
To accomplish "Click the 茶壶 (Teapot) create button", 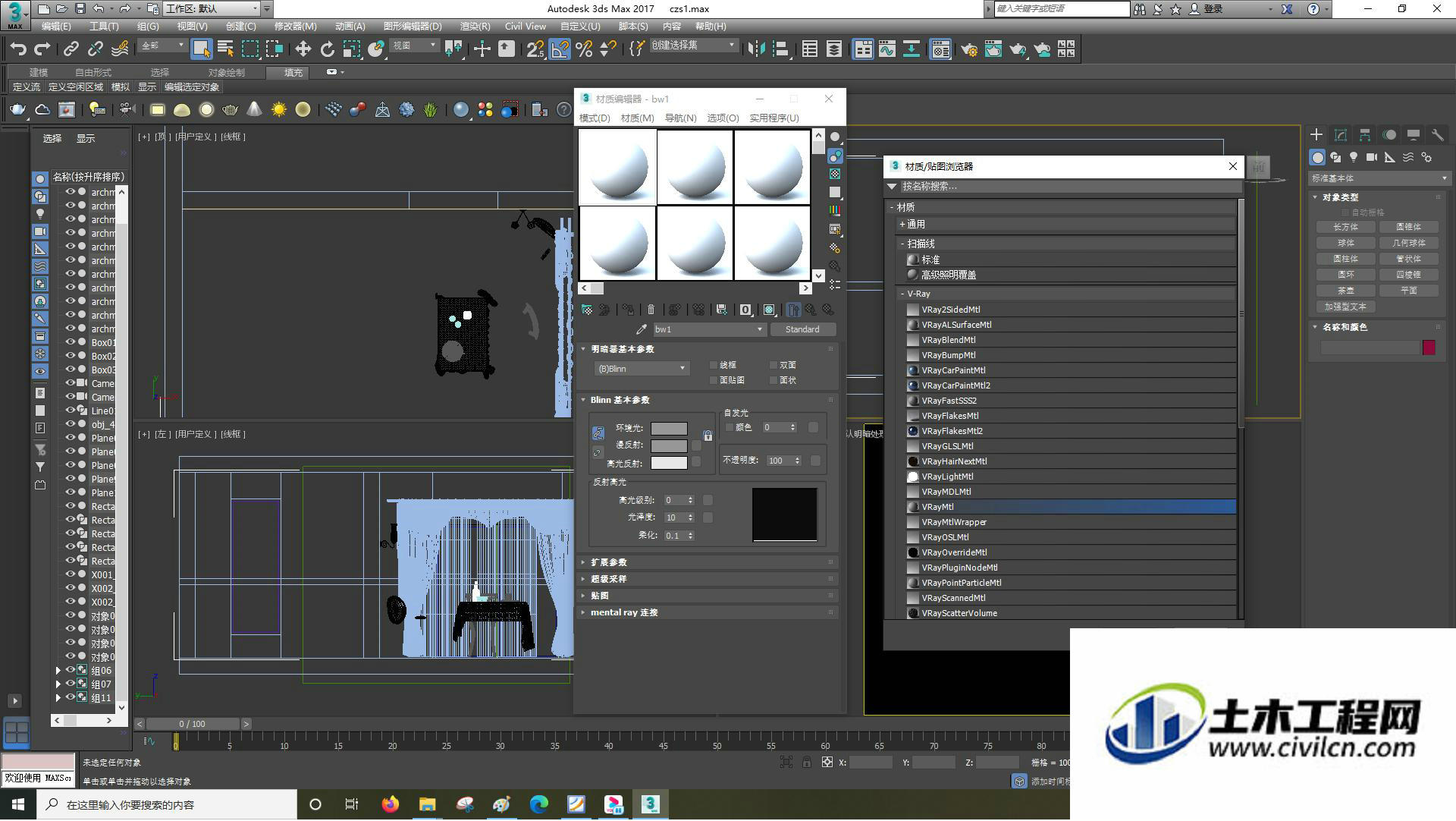I will pos(1345,291).
